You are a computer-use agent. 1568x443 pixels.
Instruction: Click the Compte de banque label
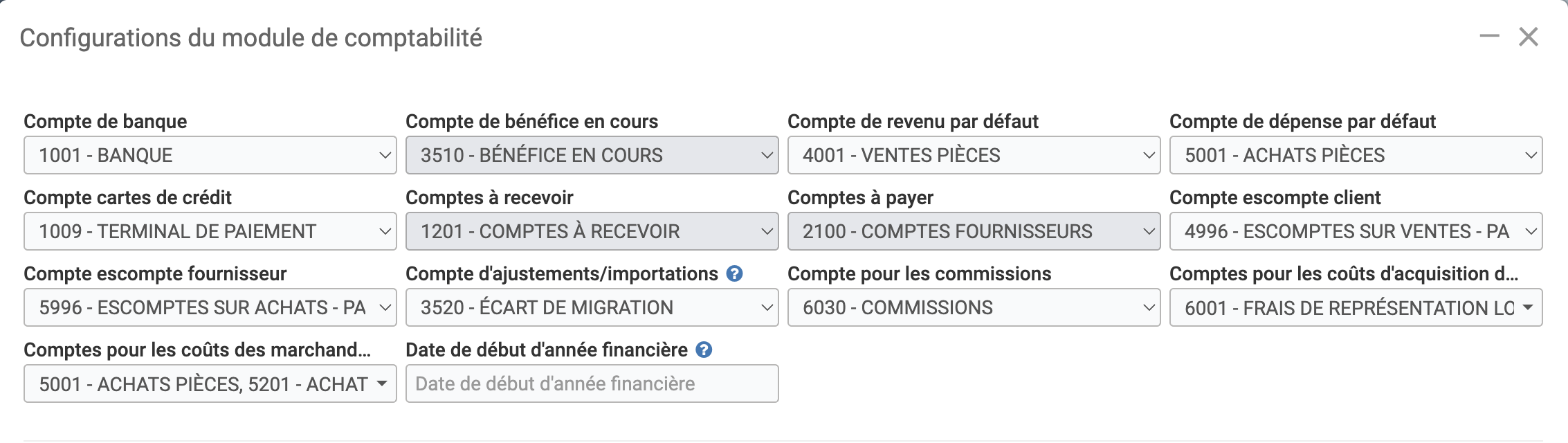coord(105,122)
